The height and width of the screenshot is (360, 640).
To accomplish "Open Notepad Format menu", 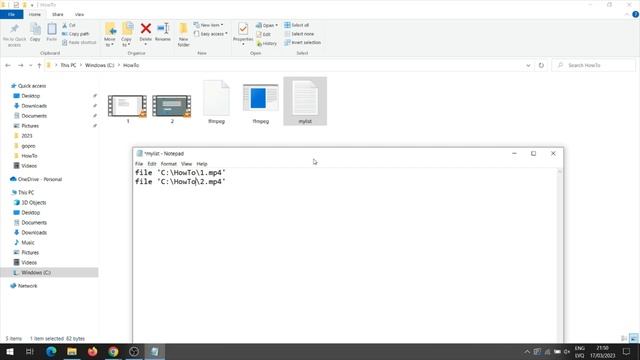I will pyautogui.click(x=169, y=164).
